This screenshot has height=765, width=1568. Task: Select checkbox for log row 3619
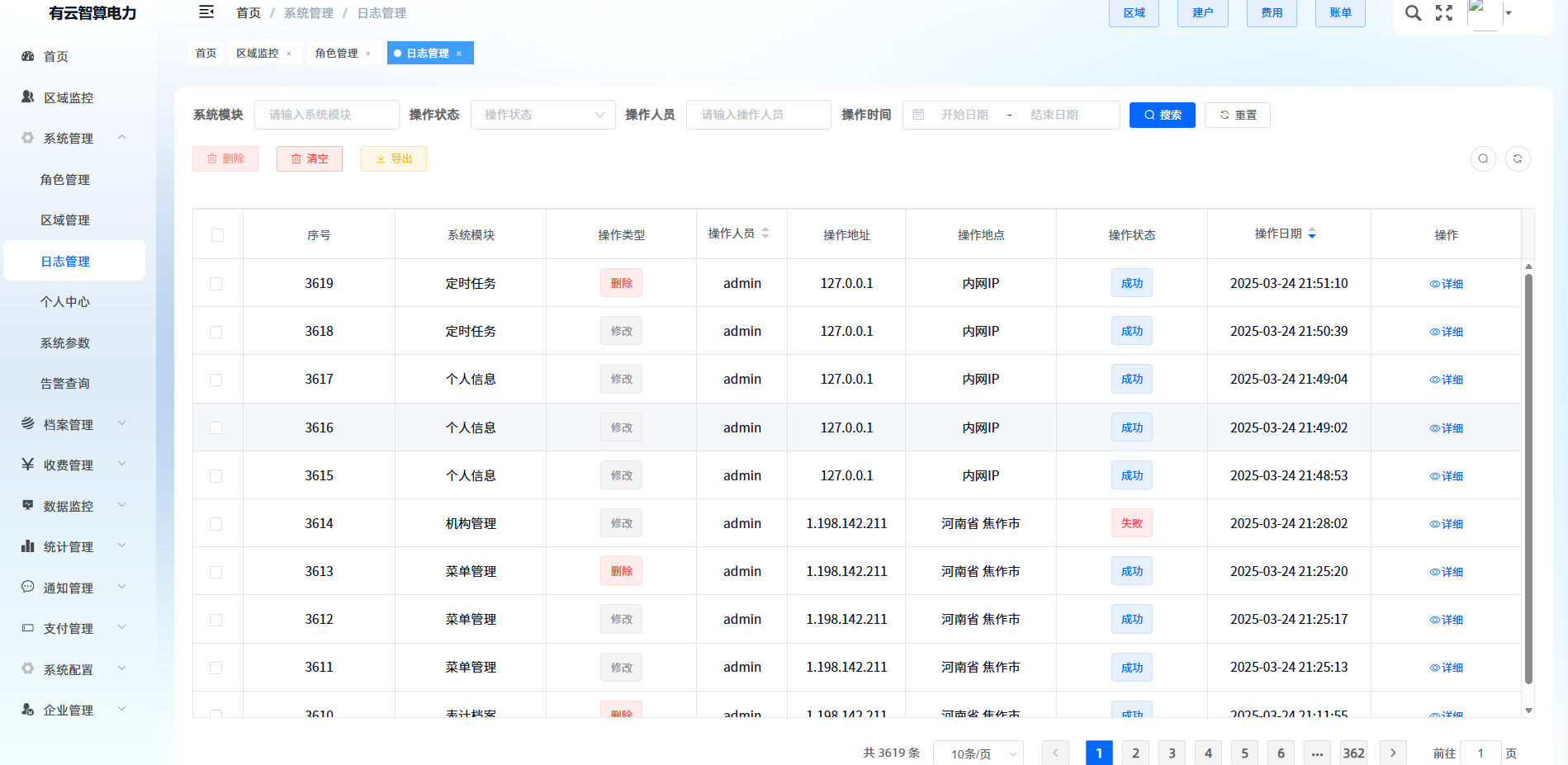[216, 284]
